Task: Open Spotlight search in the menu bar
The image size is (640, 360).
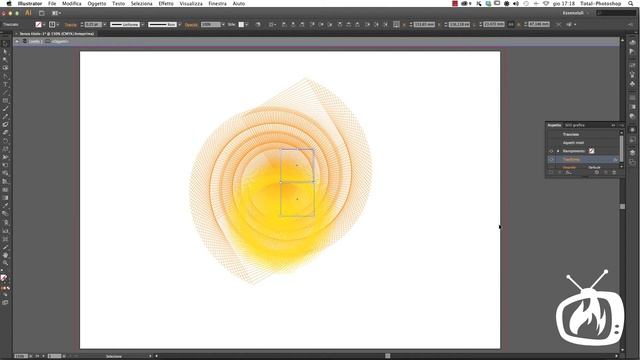Action: (x=631, y=3)
